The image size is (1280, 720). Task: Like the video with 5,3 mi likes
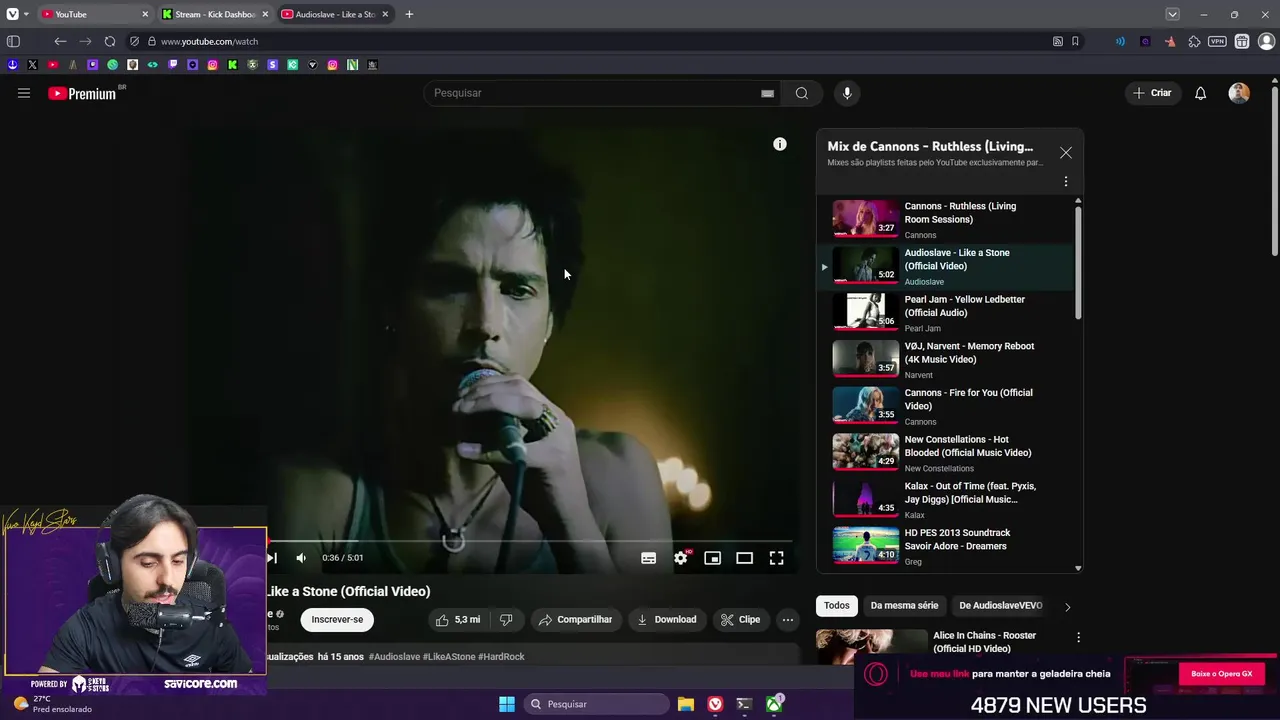458,620
